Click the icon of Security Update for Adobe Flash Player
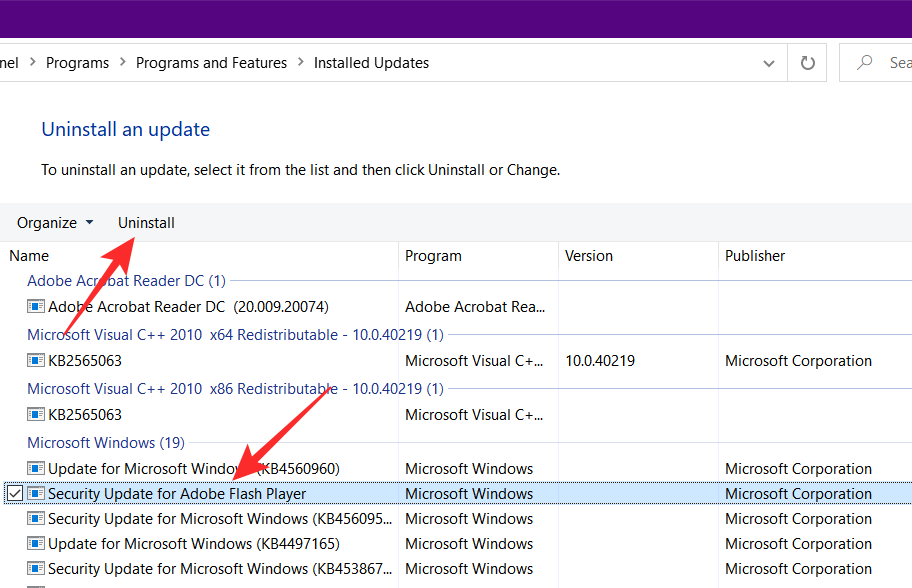This screenshot has height=588, width=912. pos(36,494)
